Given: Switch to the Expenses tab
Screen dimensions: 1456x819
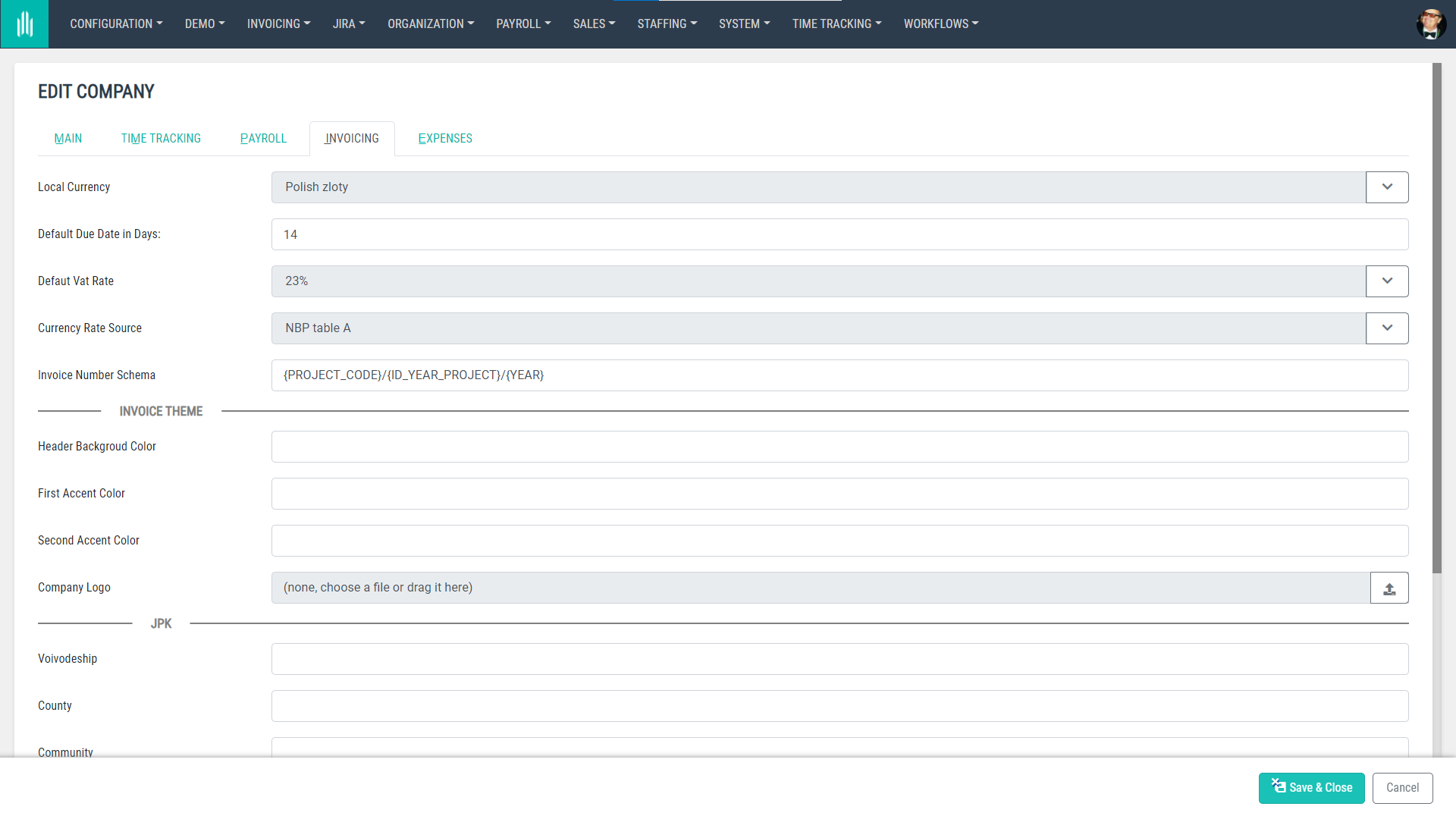Looking at the screenshot, I should coord(445,139).
